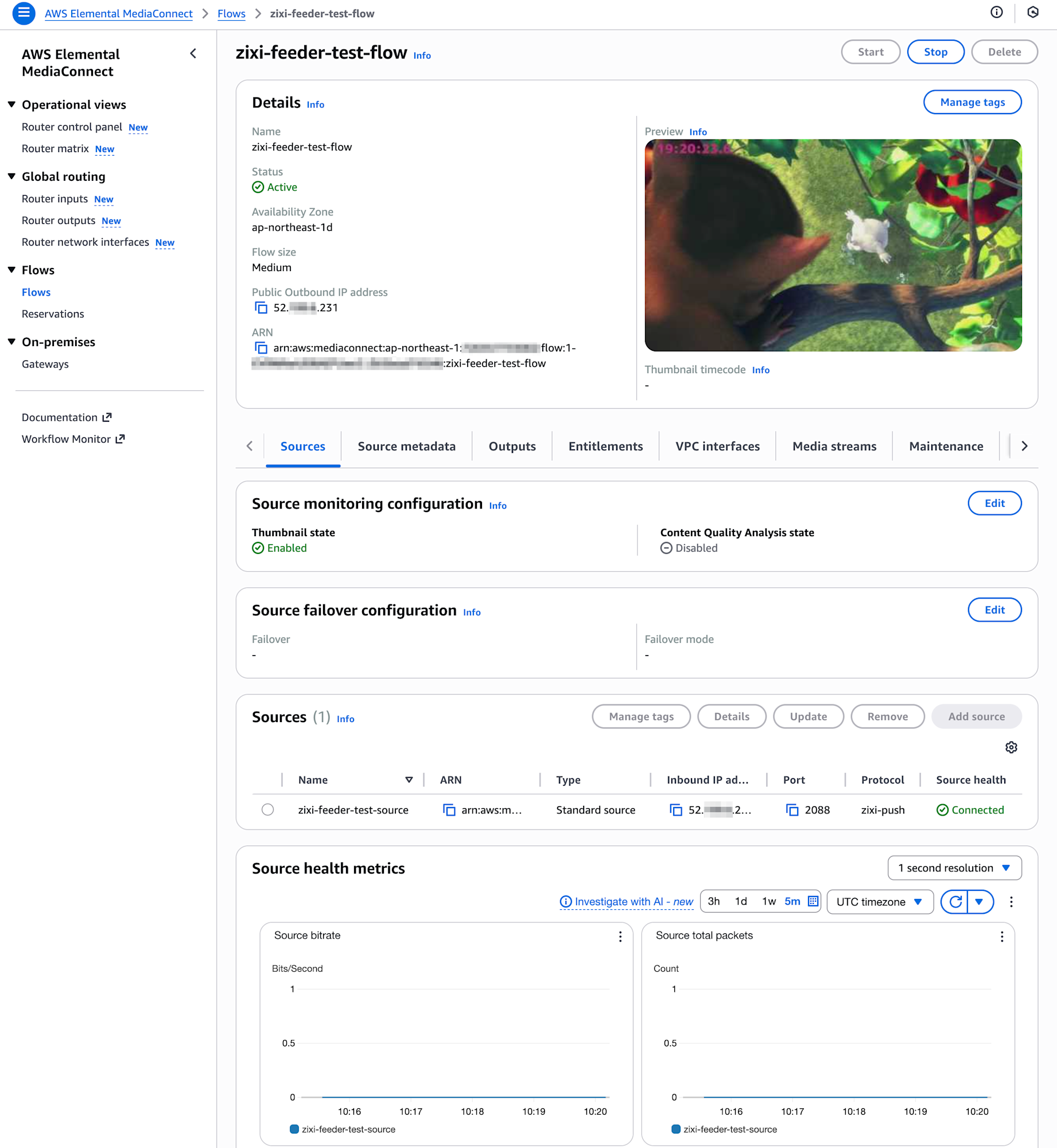The image size is (1057, 1148).
Task: Collapse the On-premises section
Action: tap(11, 342)
